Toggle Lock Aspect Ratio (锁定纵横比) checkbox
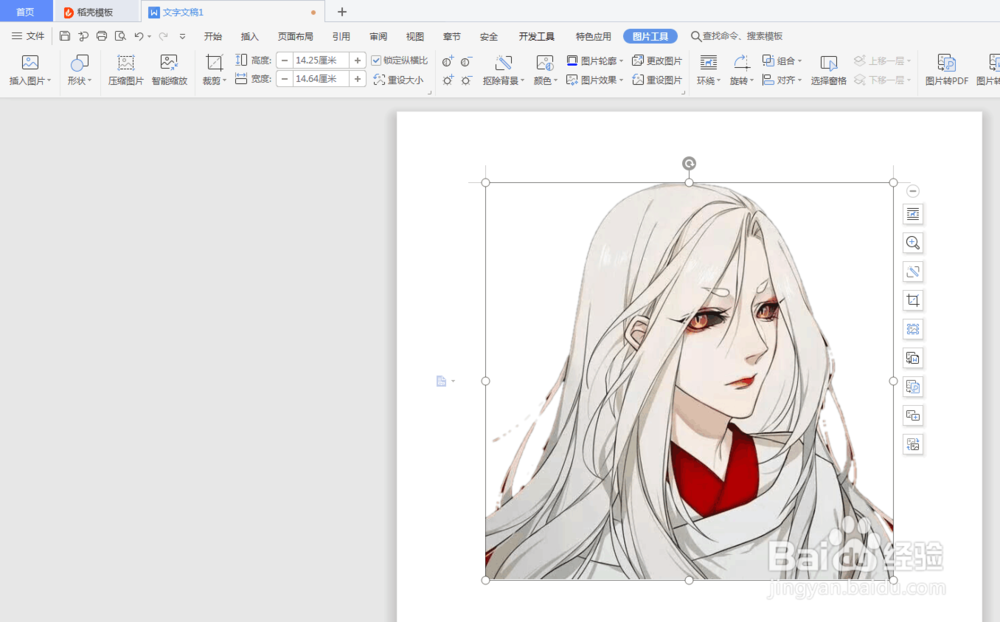1000x622 pixels. [x=376, y=61]
